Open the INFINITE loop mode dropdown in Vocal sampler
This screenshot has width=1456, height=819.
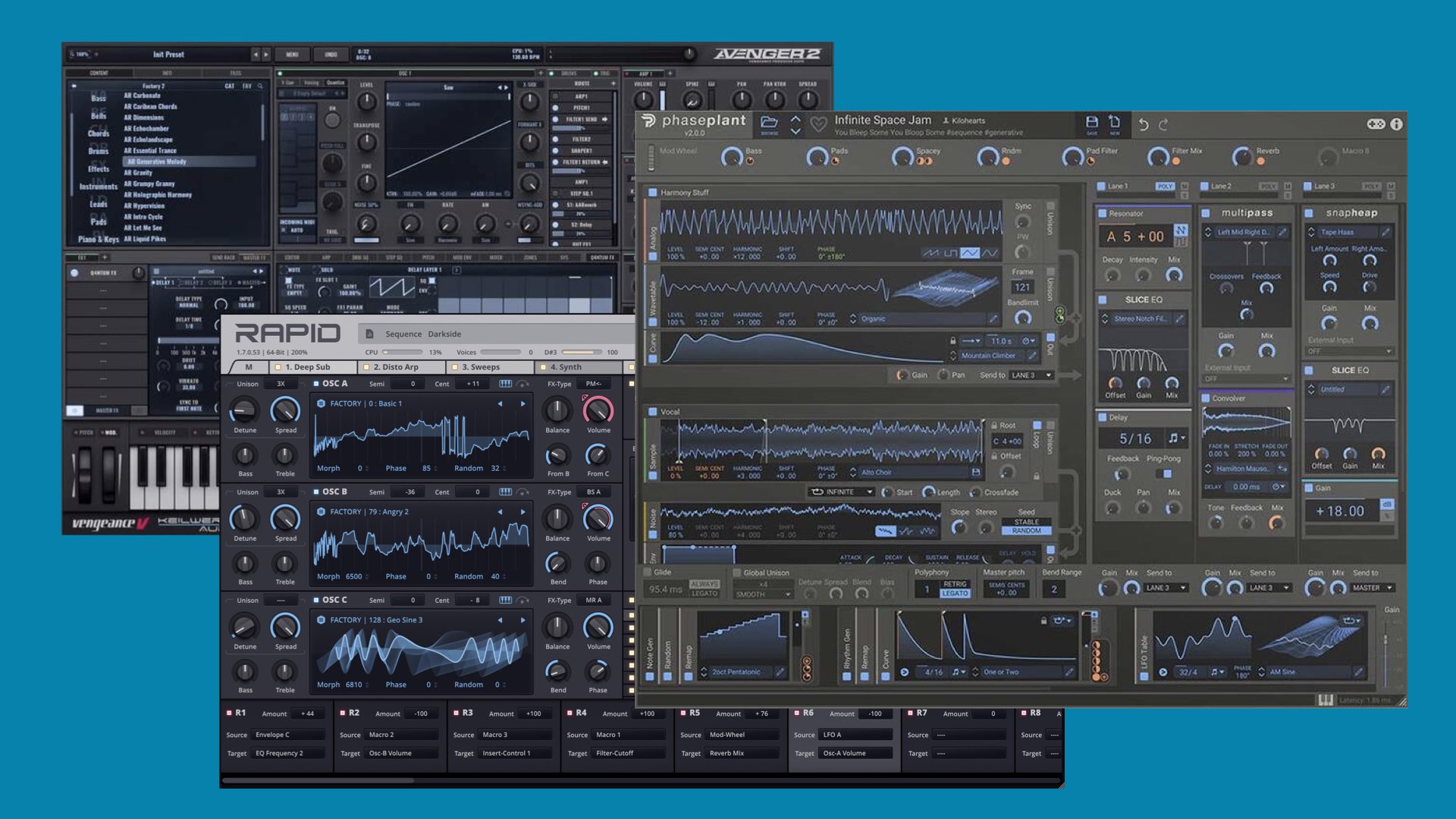click(x=841, y=492)
